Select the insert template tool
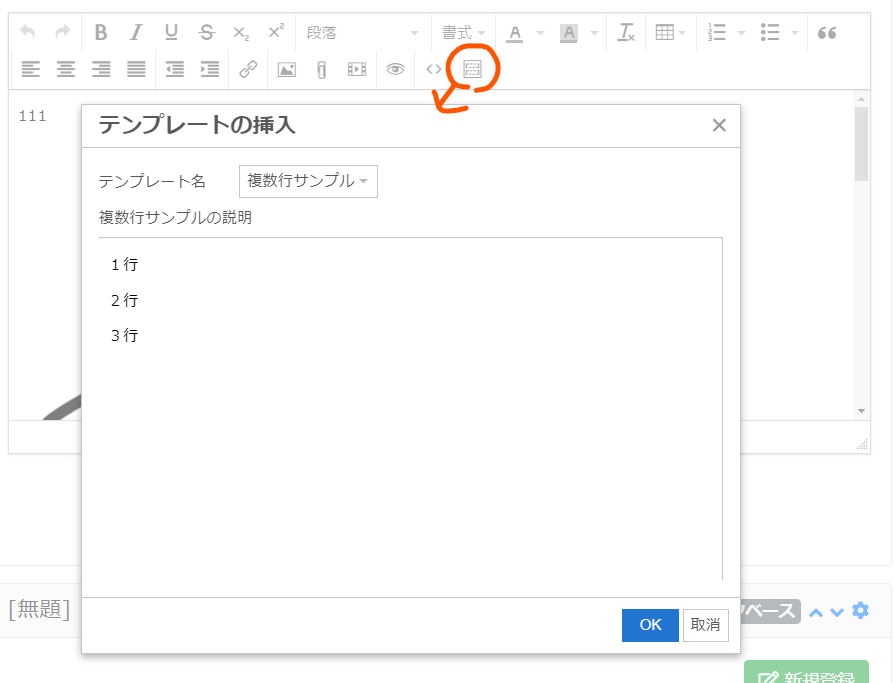 pos(470,69)
